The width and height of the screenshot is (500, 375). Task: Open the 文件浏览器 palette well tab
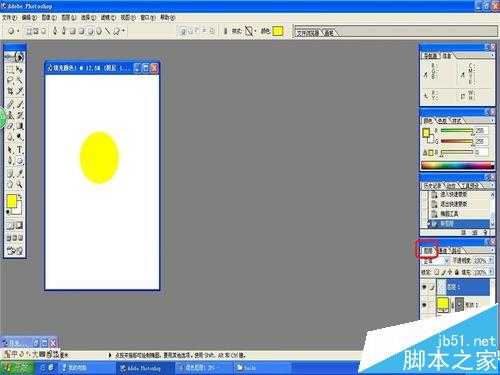(308, 33)
